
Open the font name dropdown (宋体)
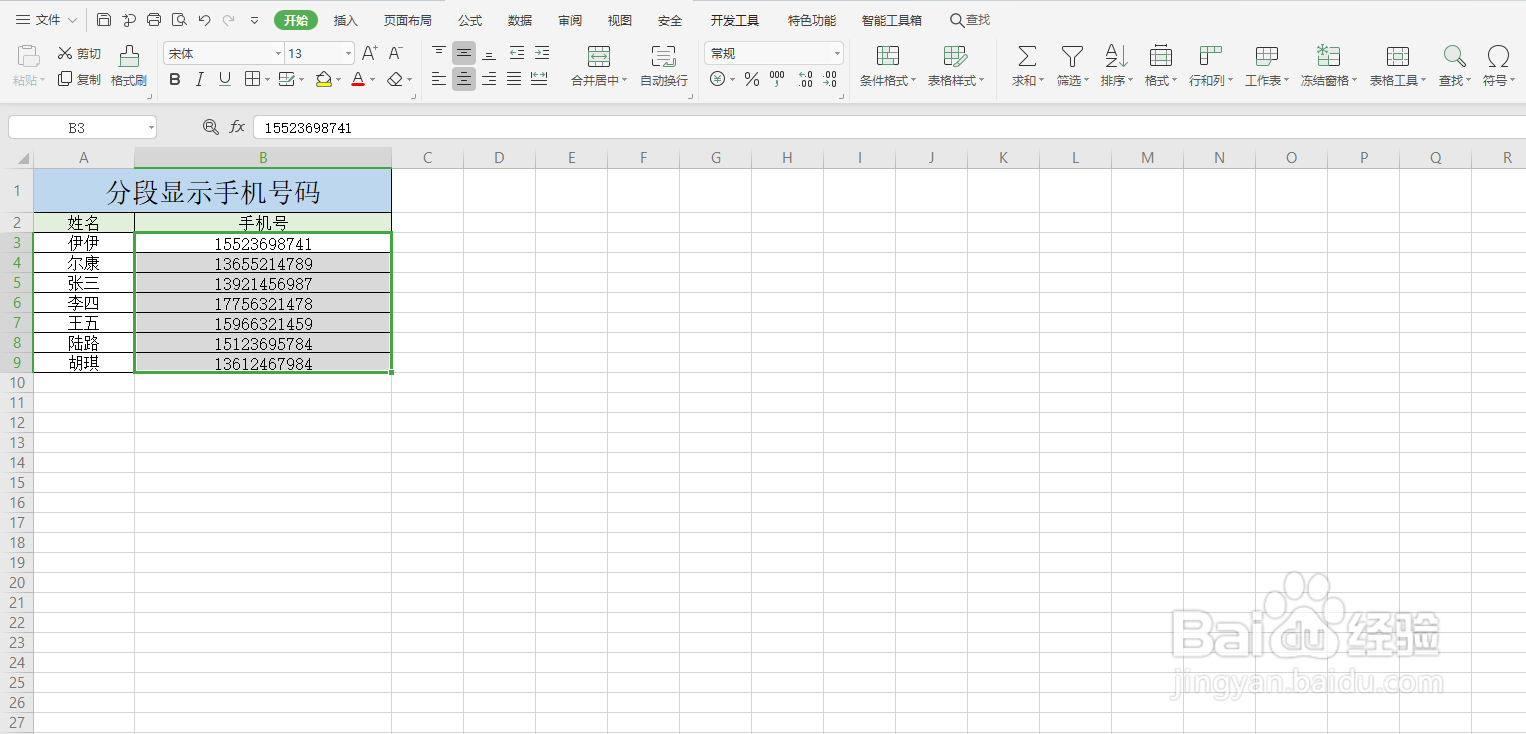278,54
